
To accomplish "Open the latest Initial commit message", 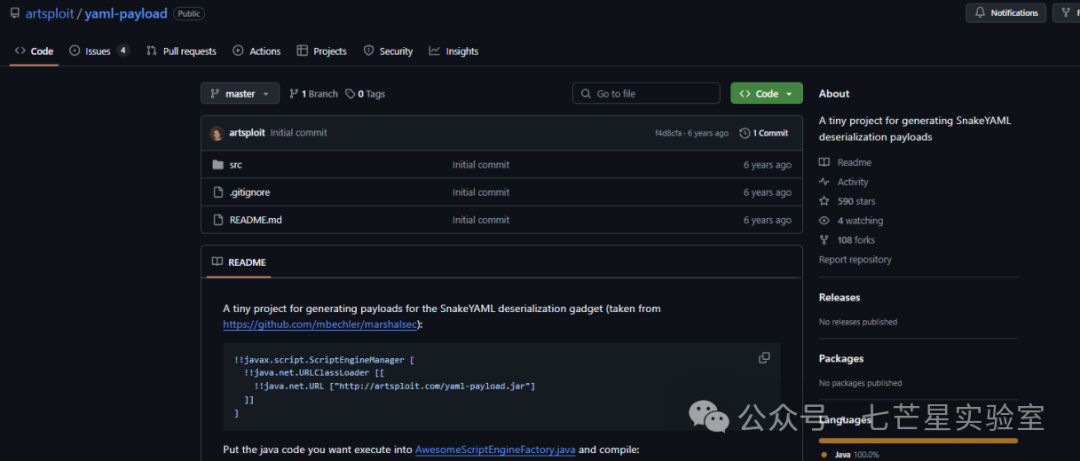I will pyautogui.click(x=299, y=133).
